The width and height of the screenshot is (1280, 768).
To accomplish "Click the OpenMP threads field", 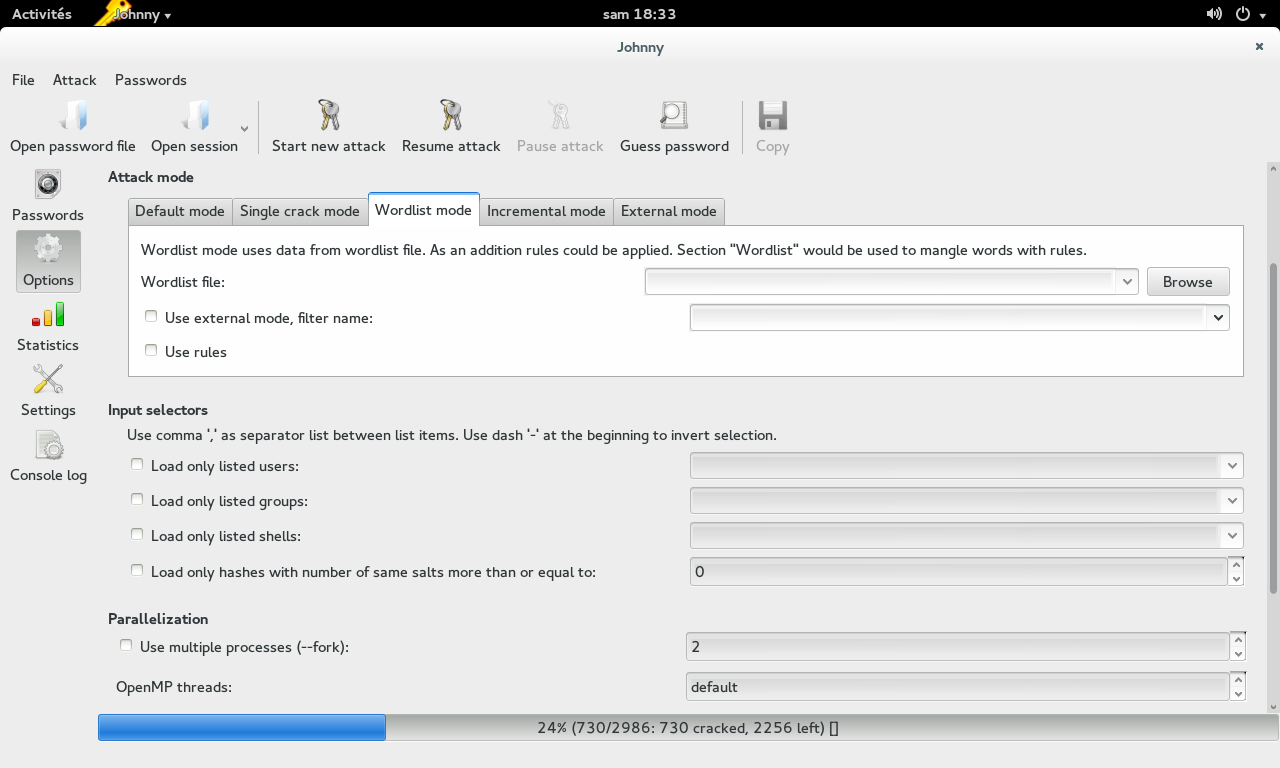I will pos(958,687).
